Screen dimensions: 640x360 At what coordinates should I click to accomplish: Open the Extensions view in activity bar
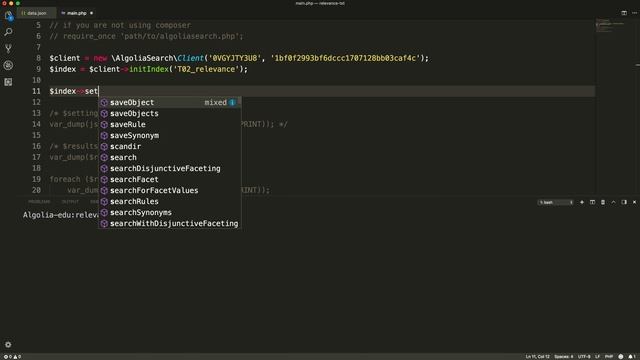8,82
